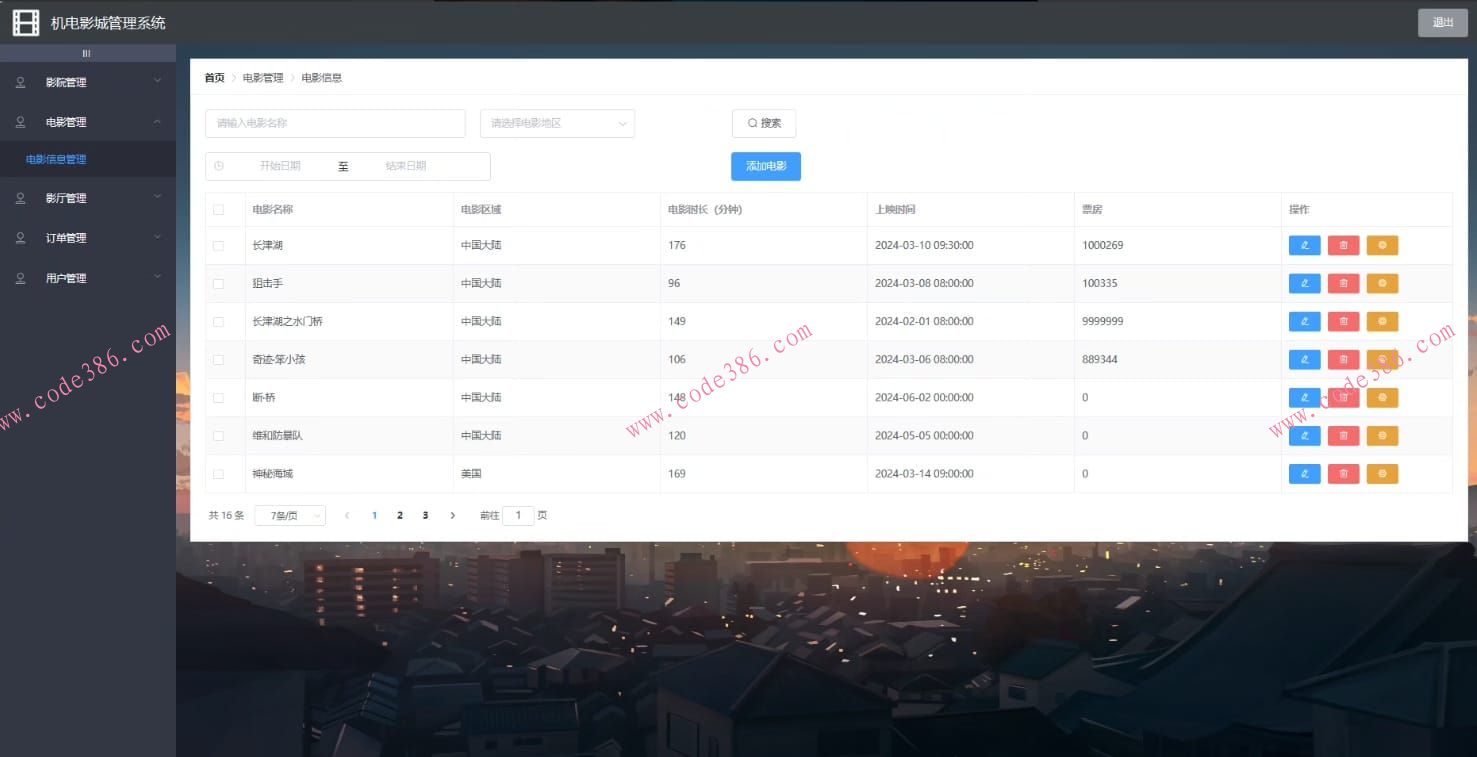Select 电影信息管理 in the sidebar
This screenshot has height=757, width=1477.
tap(56, 160)
